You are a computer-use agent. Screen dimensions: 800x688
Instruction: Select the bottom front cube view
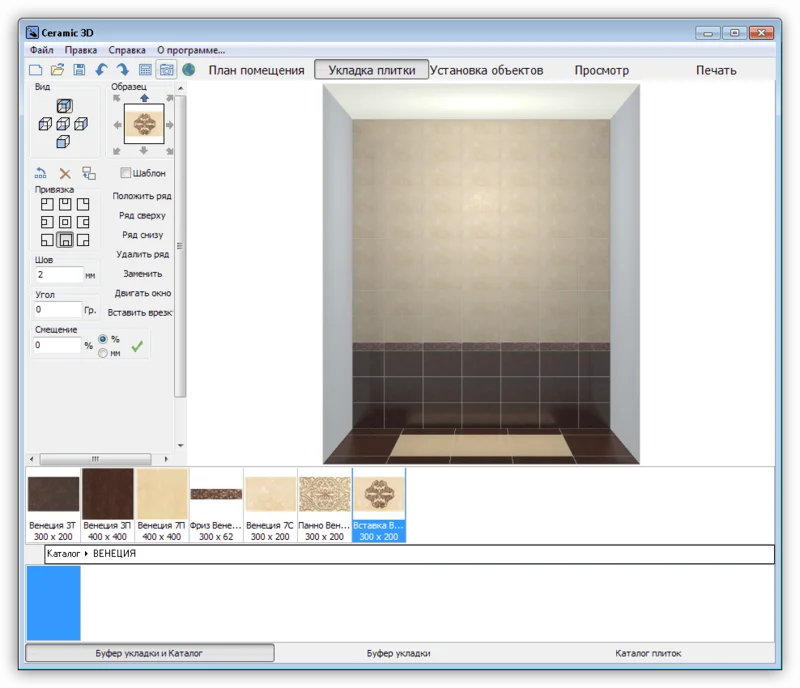pyautogui.click(x=63, y=142)
